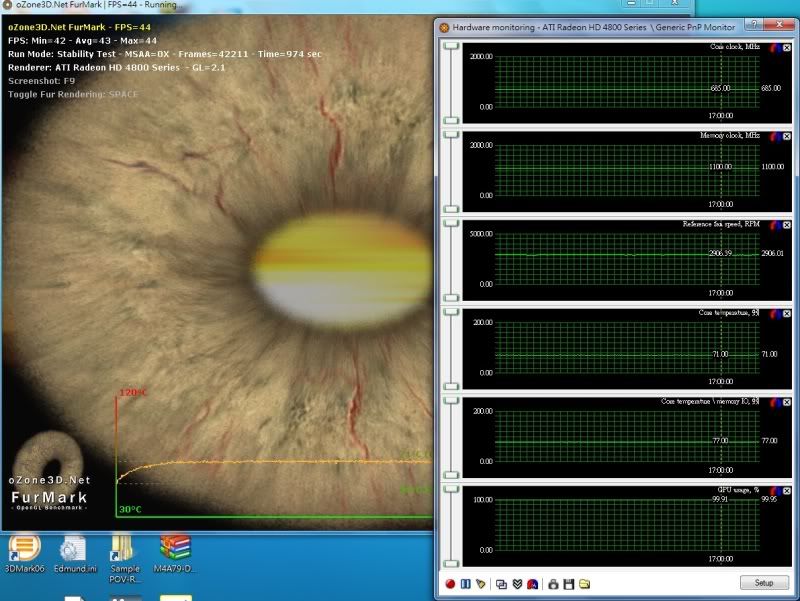Image resolution: width=800 pixels, height=601 pixels.
Task: Click the 30°C label on FurMark temperature graph
Action: click(130, 509)
